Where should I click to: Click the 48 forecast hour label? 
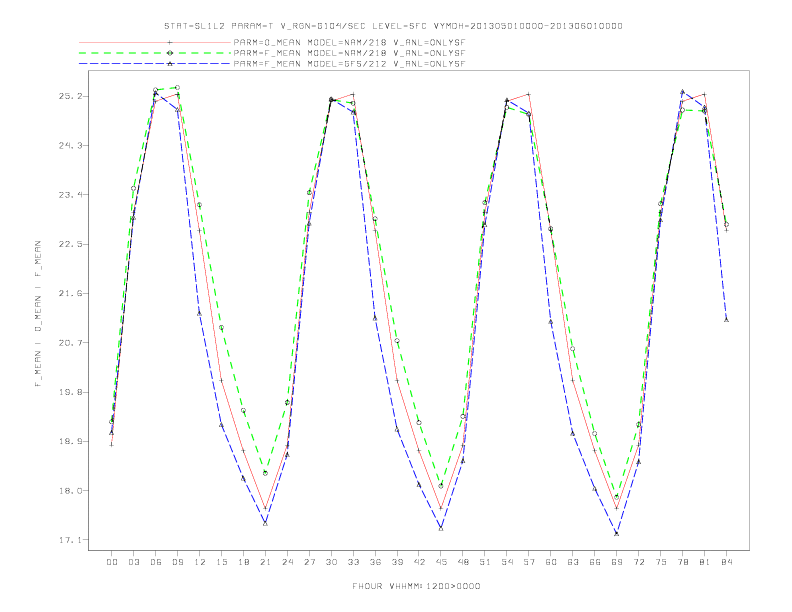pyautogui.click(x=463, y=562)
